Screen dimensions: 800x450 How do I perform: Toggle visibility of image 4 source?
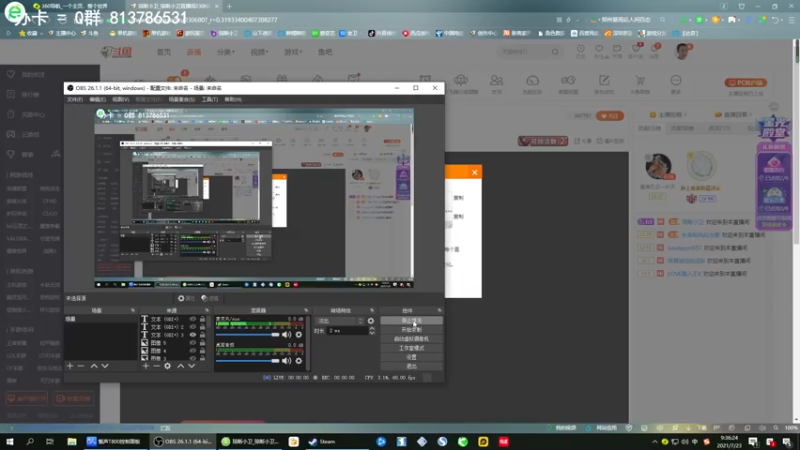[x=193, y=351]
